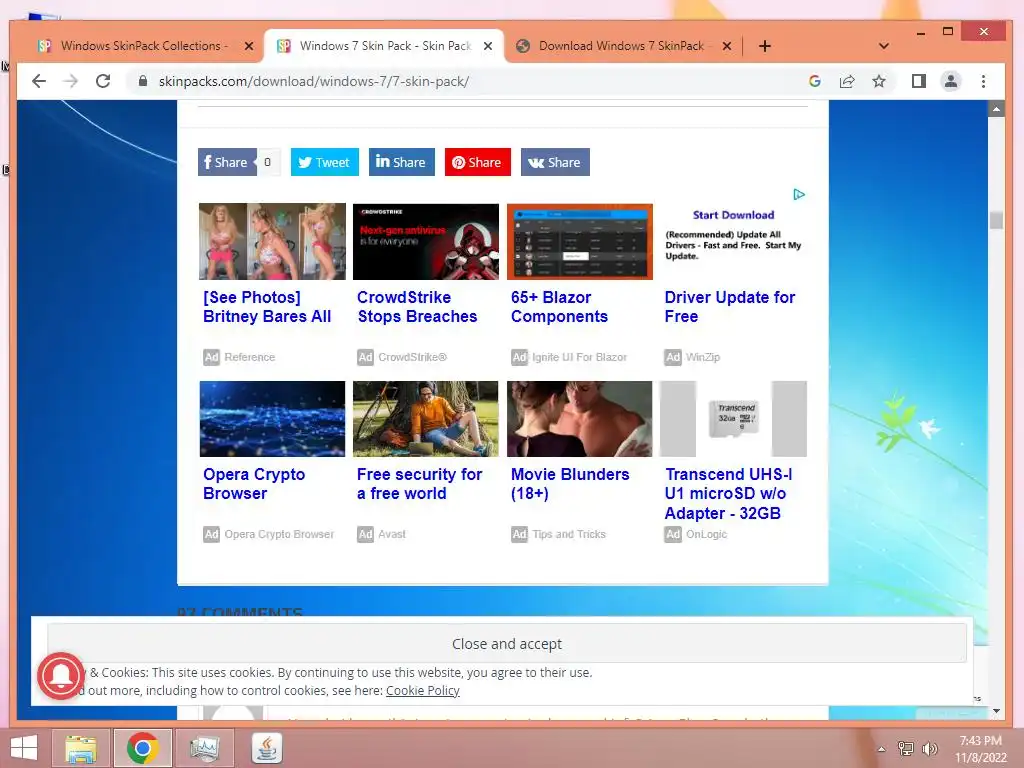Open File Explorer from taskbar
The width and height of the screenshot is (1024, 768).
[x=81, y=748]
